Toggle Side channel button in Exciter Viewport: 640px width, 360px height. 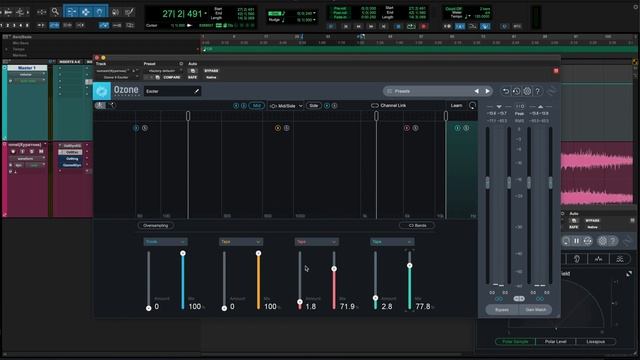click(313, 105)
